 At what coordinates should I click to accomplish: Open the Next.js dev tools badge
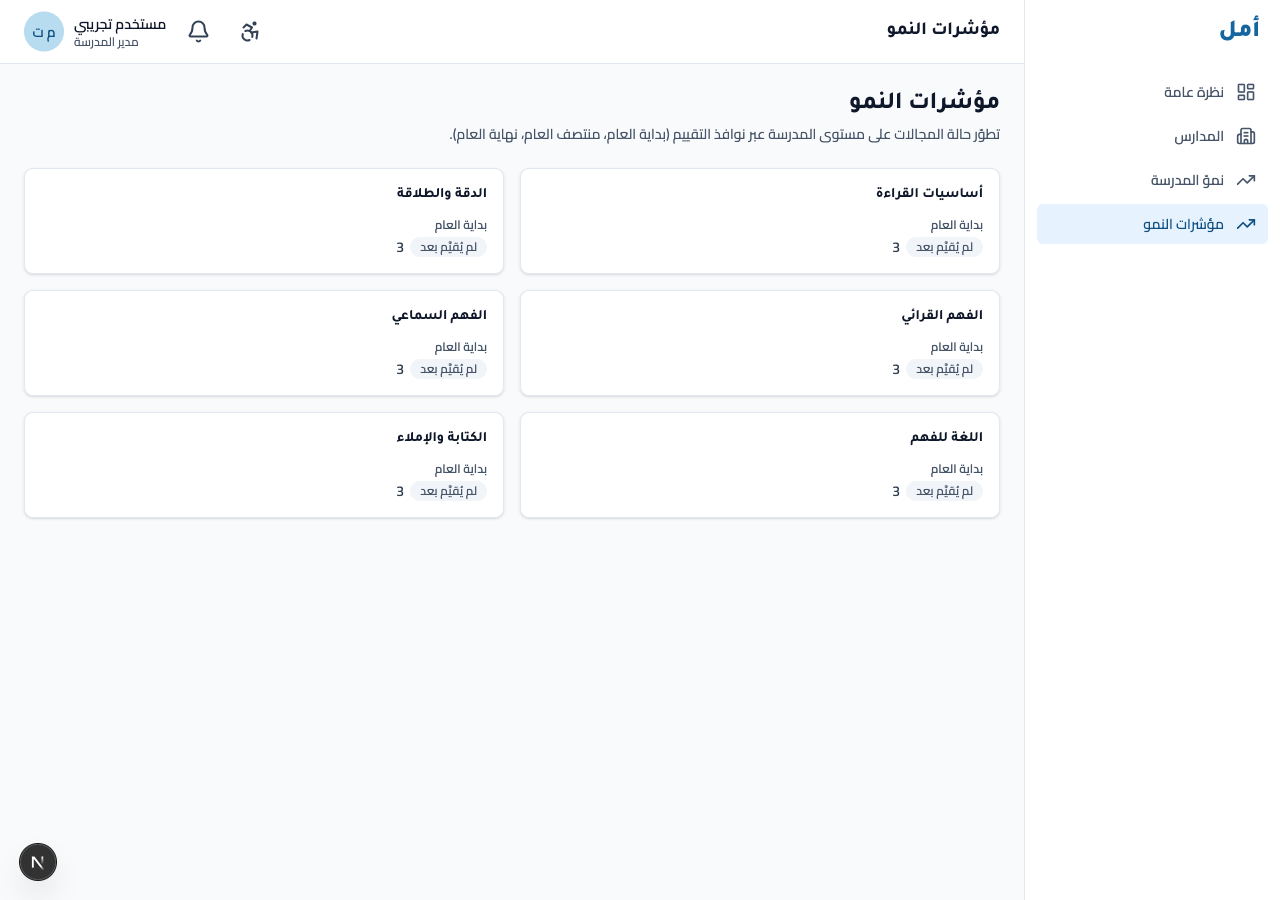(x=38, y=862)
